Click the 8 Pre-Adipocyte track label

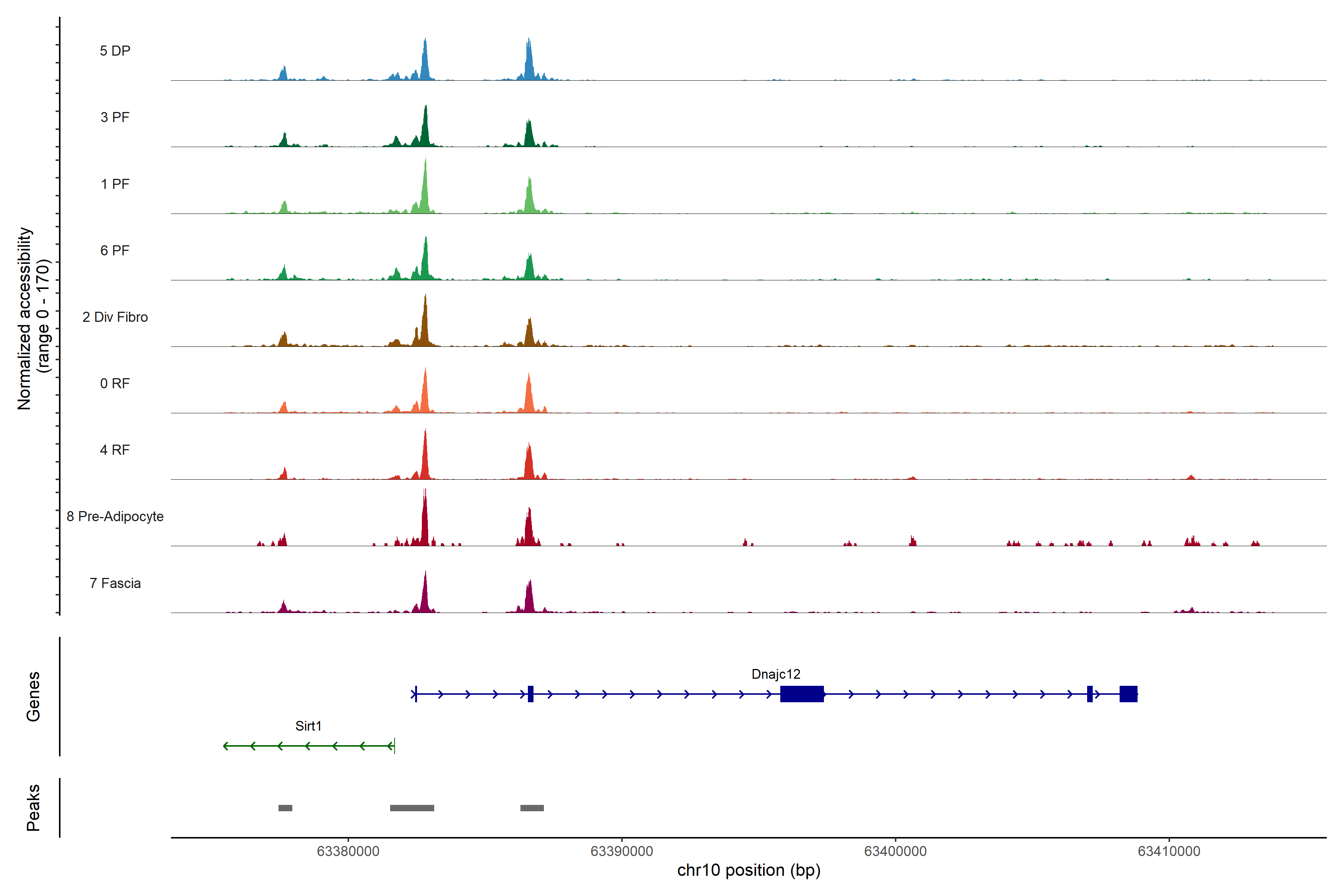(115, 517)
